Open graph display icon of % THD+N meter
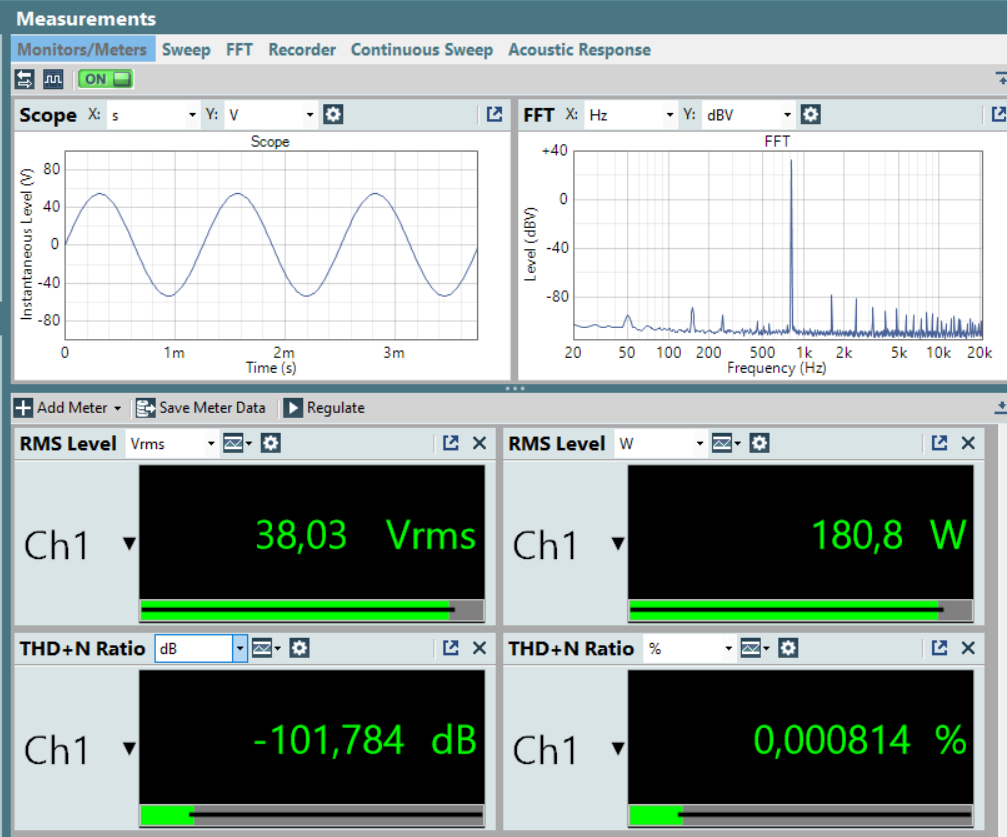Image resolution: width=1007 pixels, height=837 pixels. click(x=751, y=649)
